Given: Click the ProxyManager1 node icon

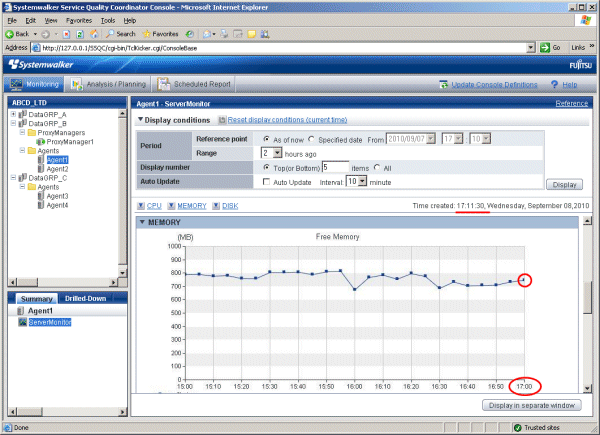Looking at the screenshot, I should tap(41, 142).
